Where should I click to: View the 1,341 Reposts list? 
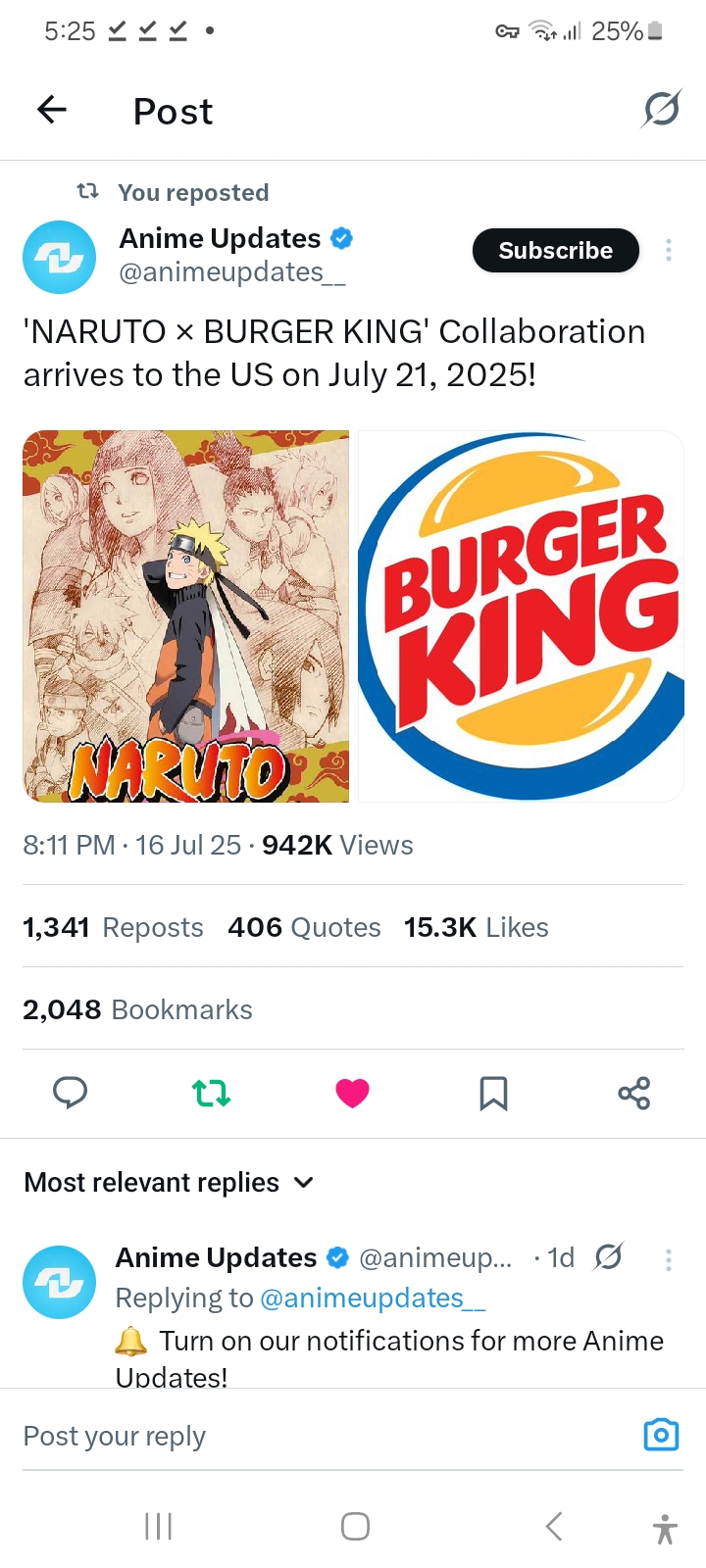pyautogui.click(x=113, y=927)
